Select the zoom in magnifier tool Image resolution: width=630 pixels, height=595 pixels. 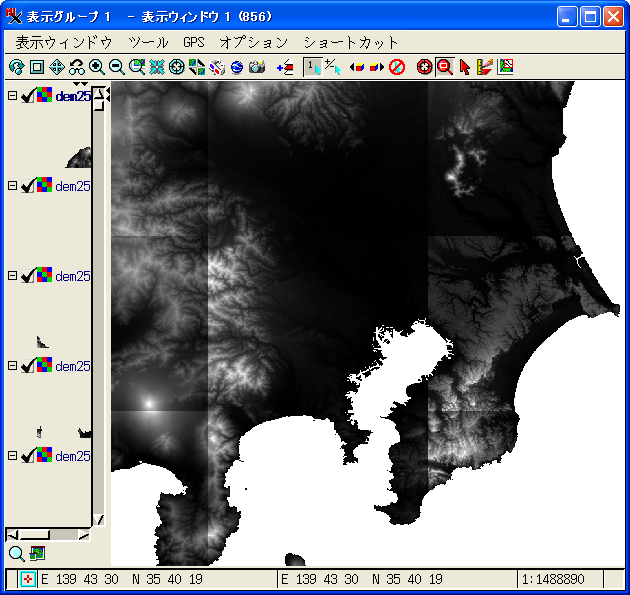pos(97,67)
